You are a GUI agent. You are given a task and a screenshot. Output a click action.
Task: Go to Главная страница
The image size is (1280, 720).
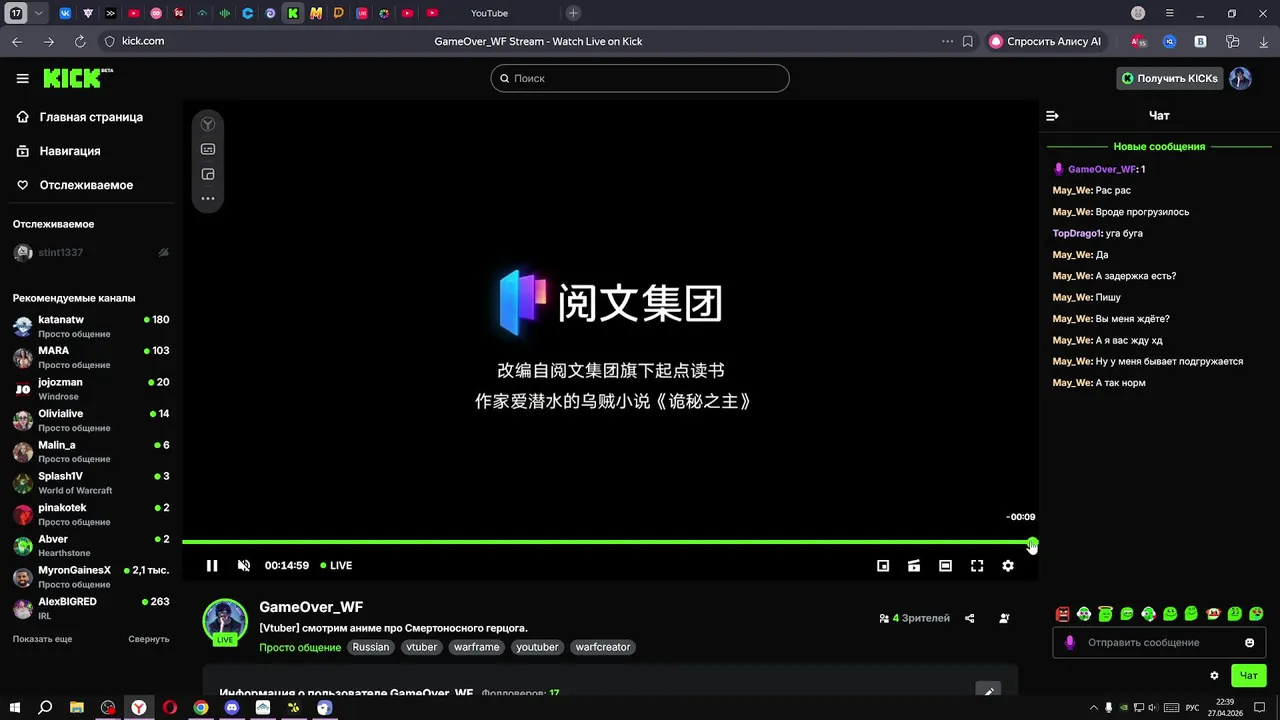tap(80, 117)
